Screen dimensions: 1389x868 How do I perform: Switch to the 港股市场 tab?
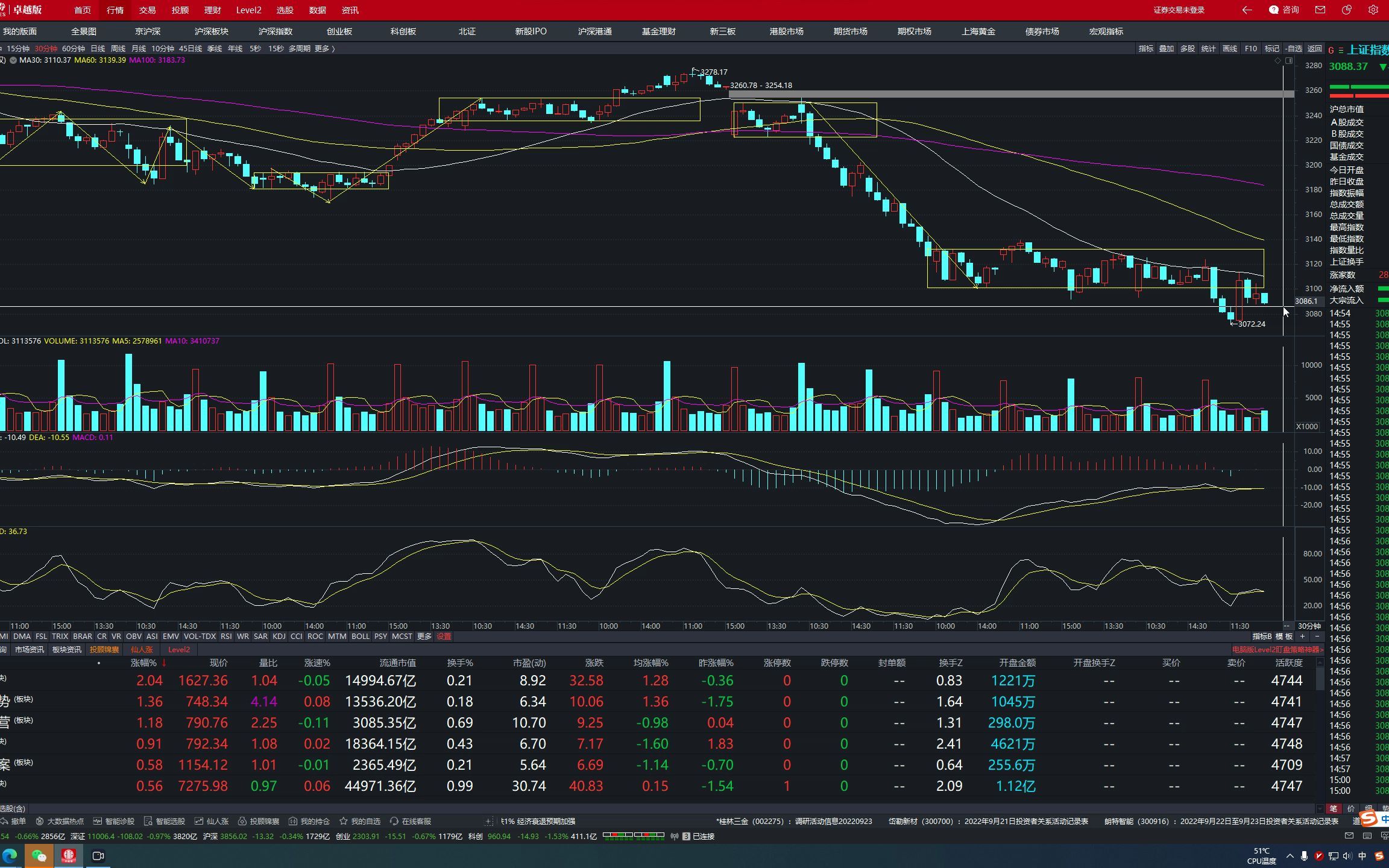pyautogui.click(x=786, y=31)
